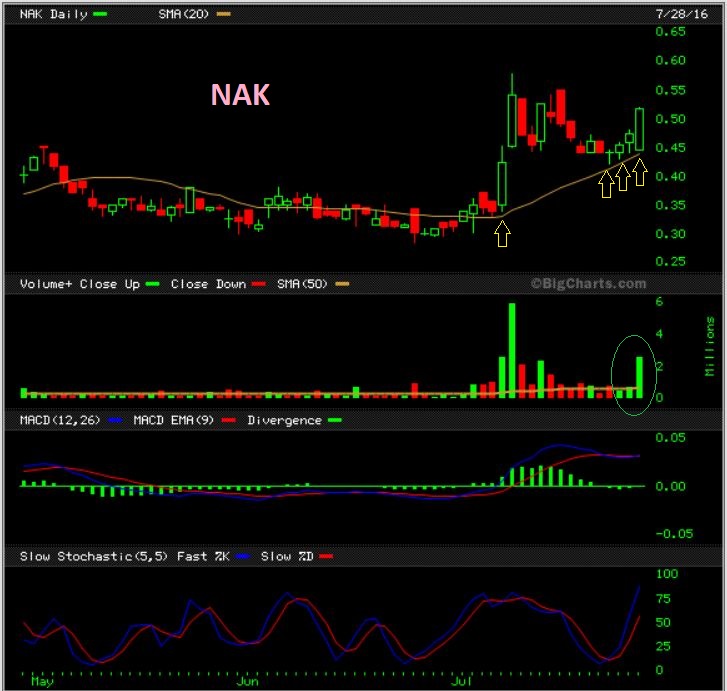Click the date "7/28/16" in header
This screenshot has height=691, width=727.
point(682,14)
